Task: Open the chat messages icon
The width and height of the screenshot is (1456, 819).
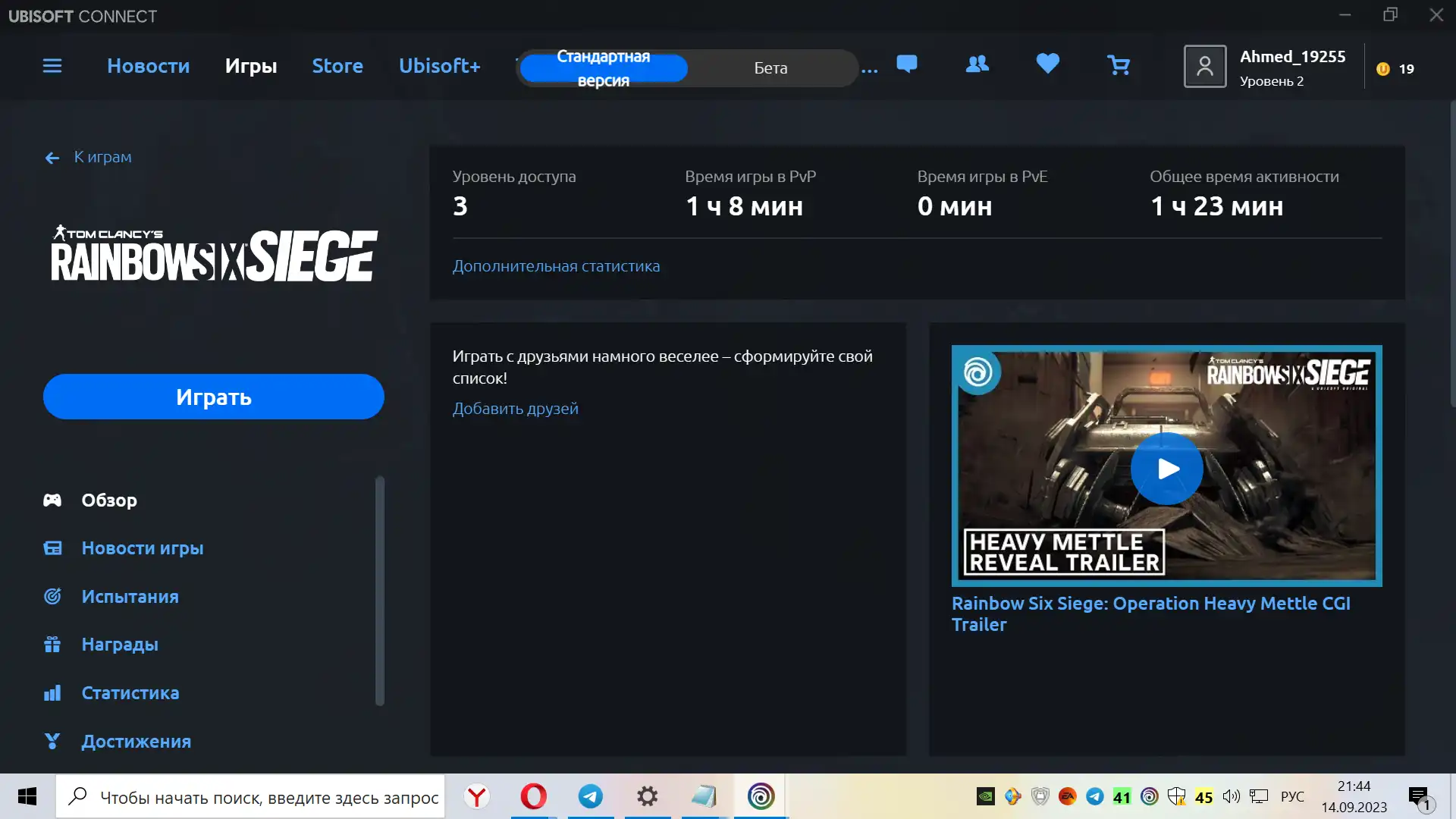Action: point(907,64)
